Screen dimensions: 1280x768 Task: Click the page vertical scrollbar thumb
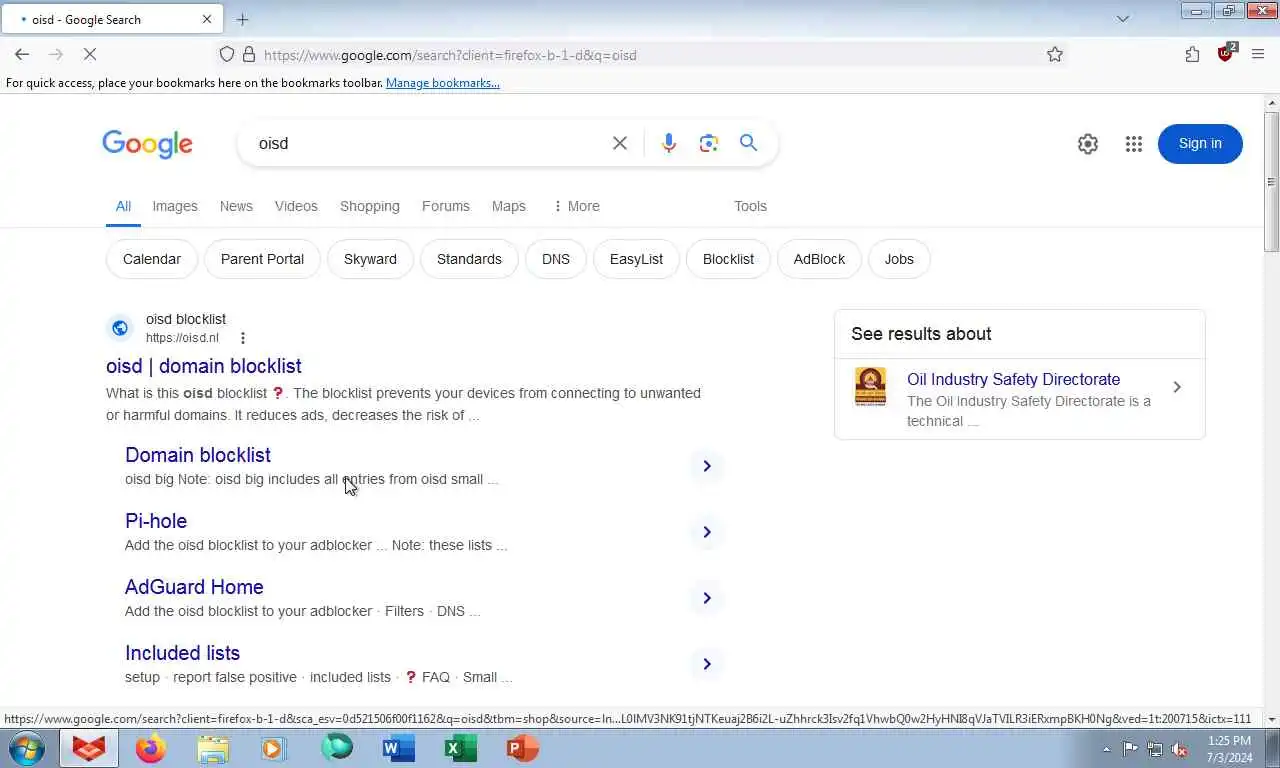click(x=1272, y=182)
